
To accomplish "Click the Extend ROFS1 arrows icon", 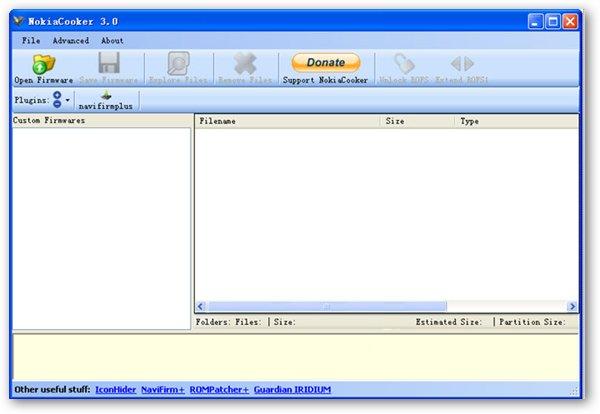I will [x=462, y=64].
